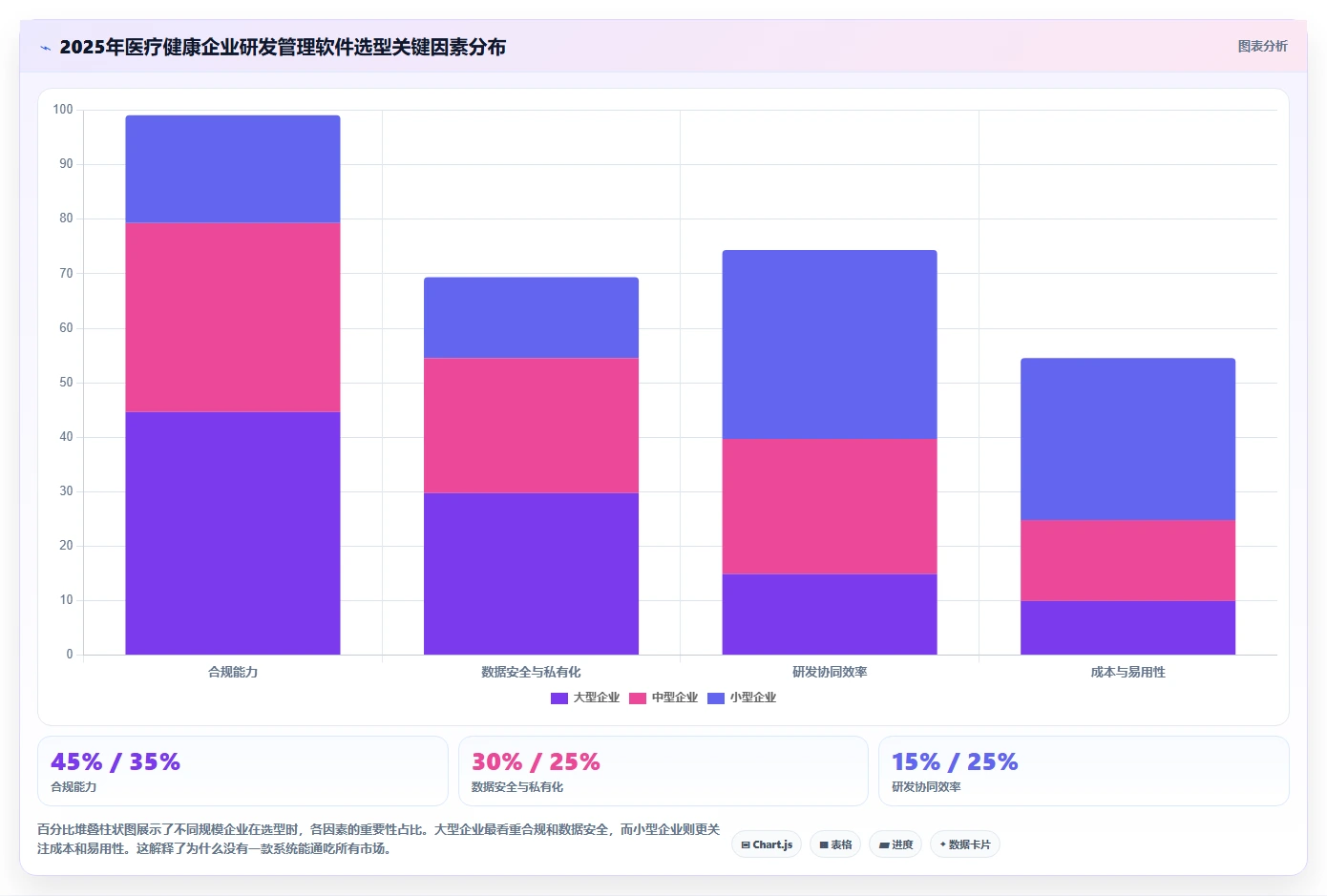Click the blue segment of 数据安全与私有化 bar
1327x896 pixels.
click(x=531, y=318)
